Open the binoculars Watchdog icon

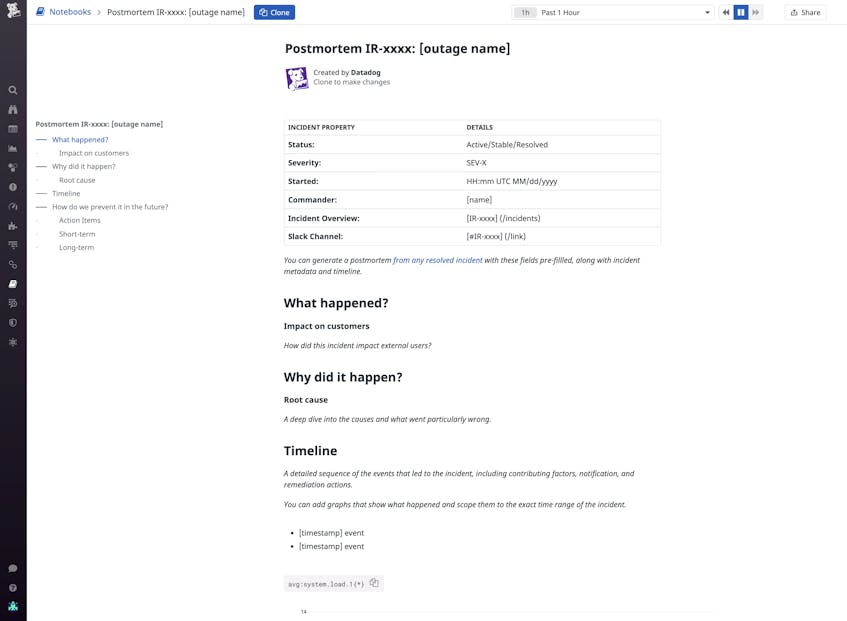point(13,110)
